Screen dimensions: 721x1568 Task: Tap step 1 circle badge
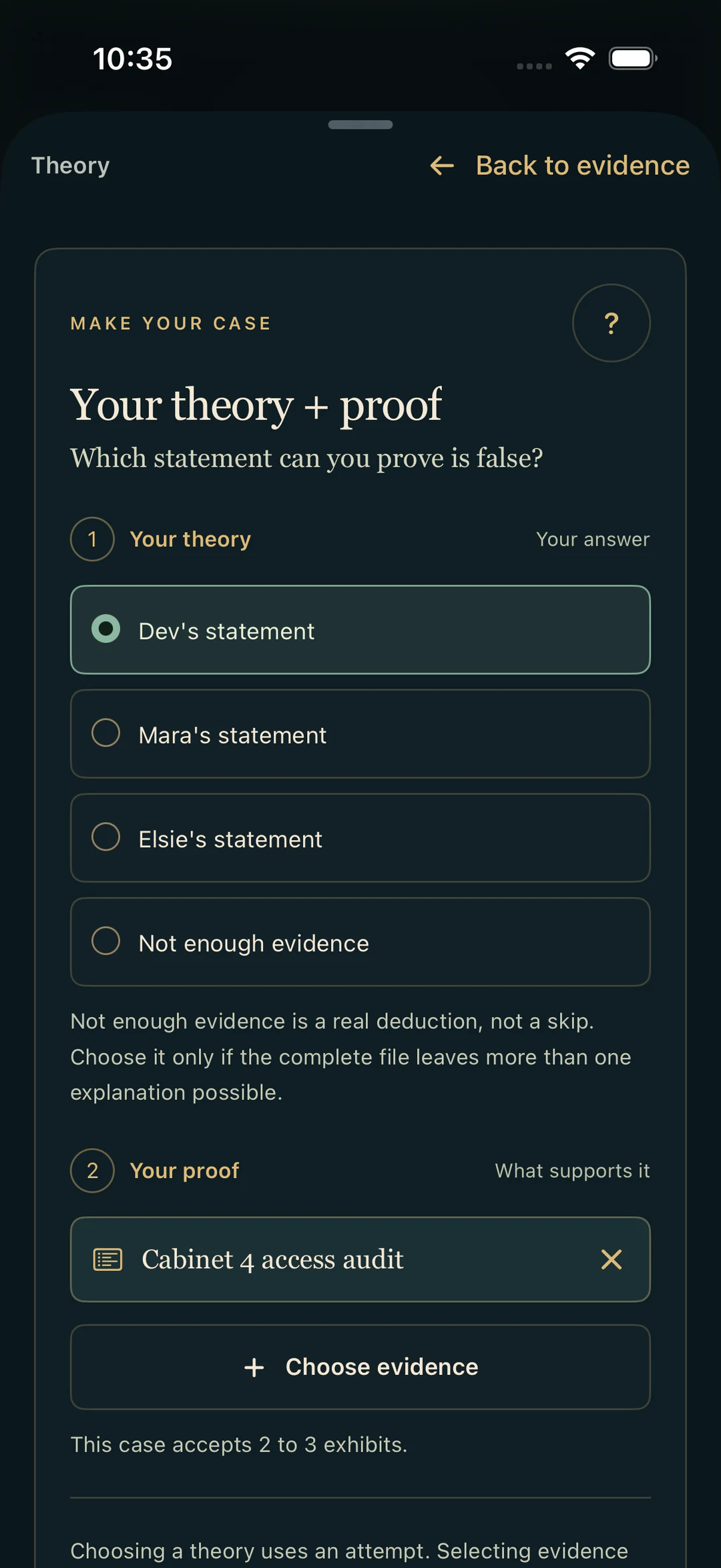[92, 539]
